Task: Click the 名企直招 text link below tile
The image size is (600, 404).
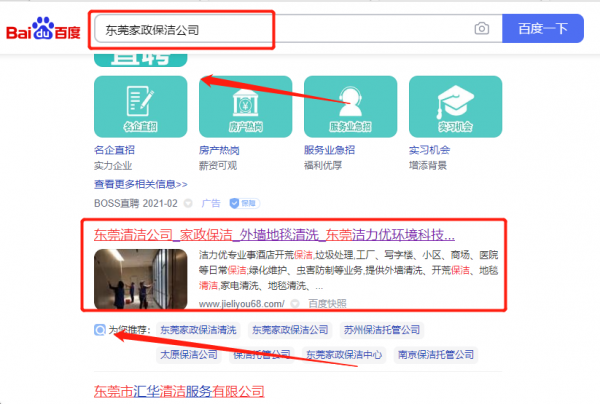Action: click(x=112, y=151)
